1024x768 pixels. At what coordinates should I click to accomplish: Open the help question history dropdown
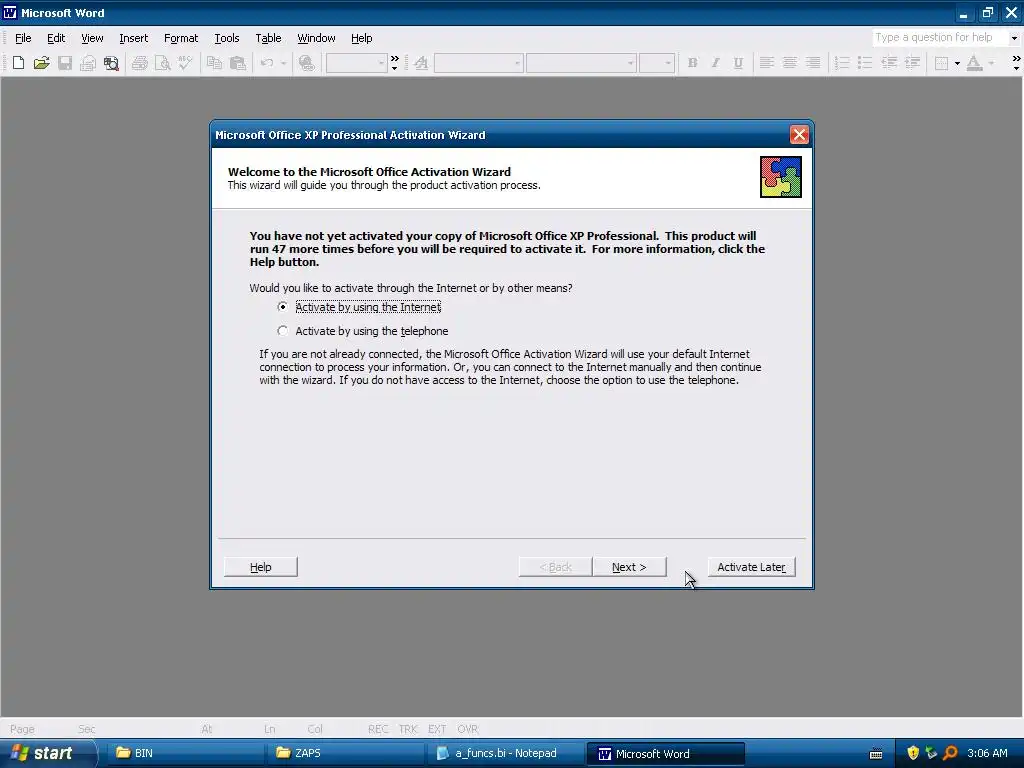(1014, 38)
